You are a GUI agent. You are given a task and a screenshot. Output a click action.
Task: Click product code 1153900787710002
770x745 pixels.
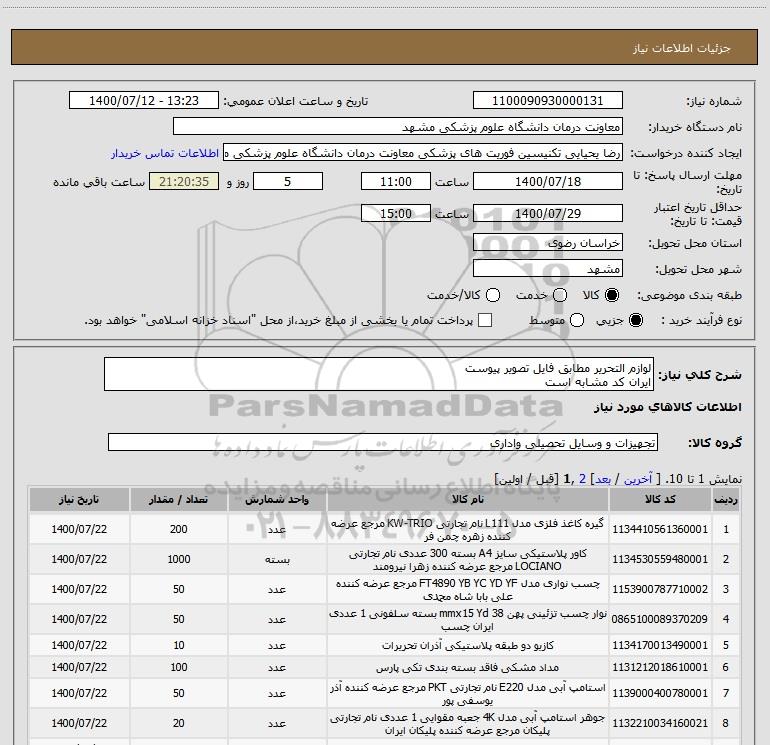660,589
